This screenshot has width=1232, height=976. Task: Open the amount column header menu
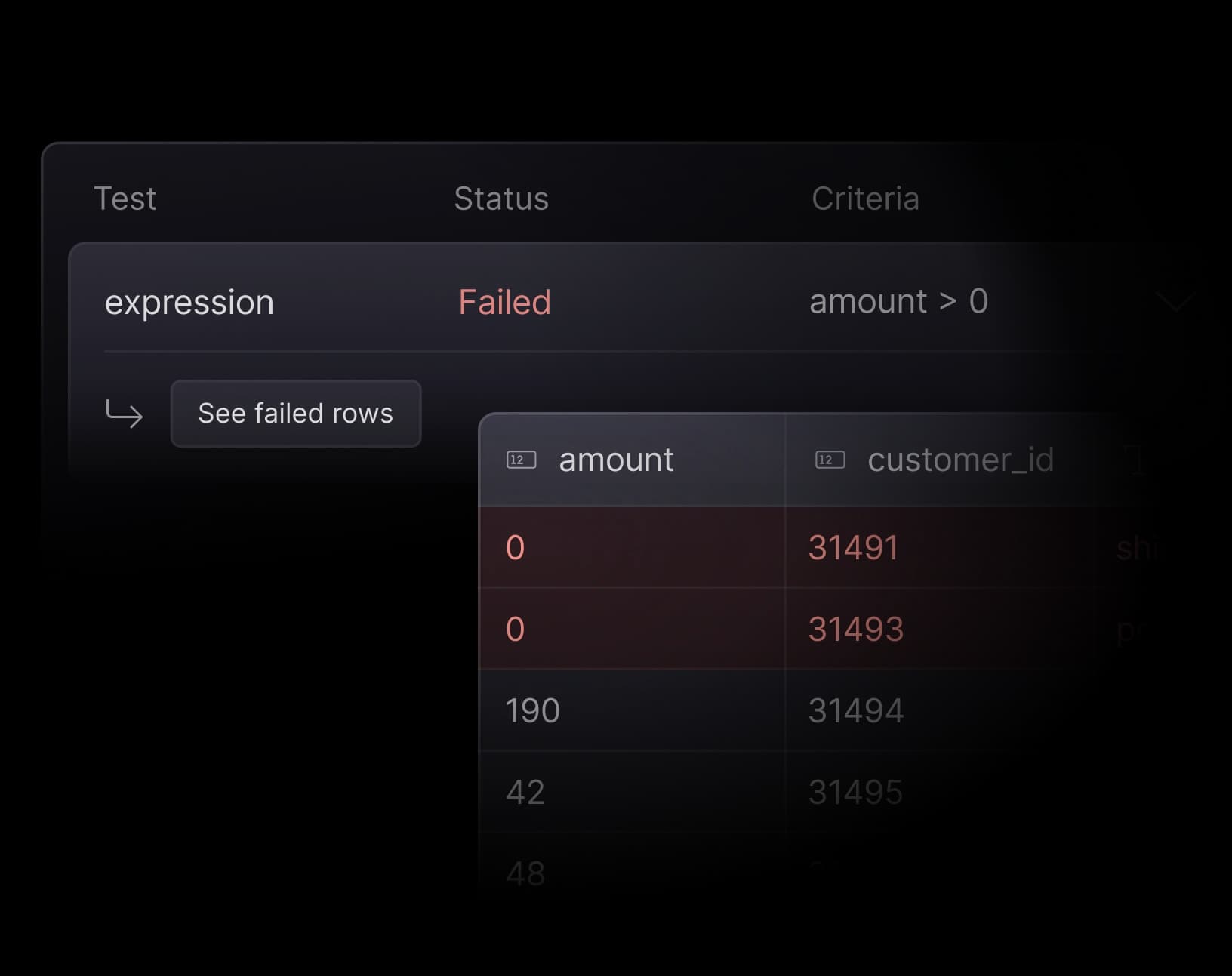(x=616, y=460)
